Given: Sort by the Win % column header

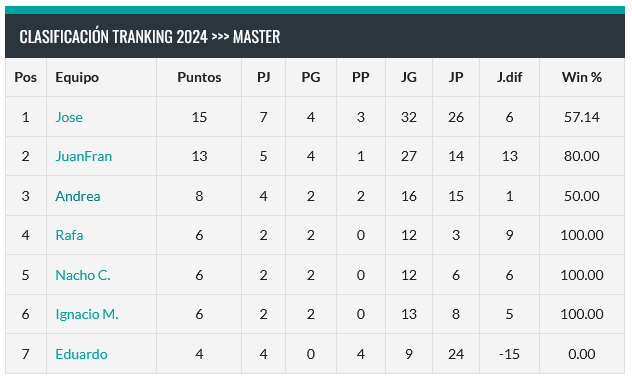Looking at the screenshot, I should coord(582,77).
